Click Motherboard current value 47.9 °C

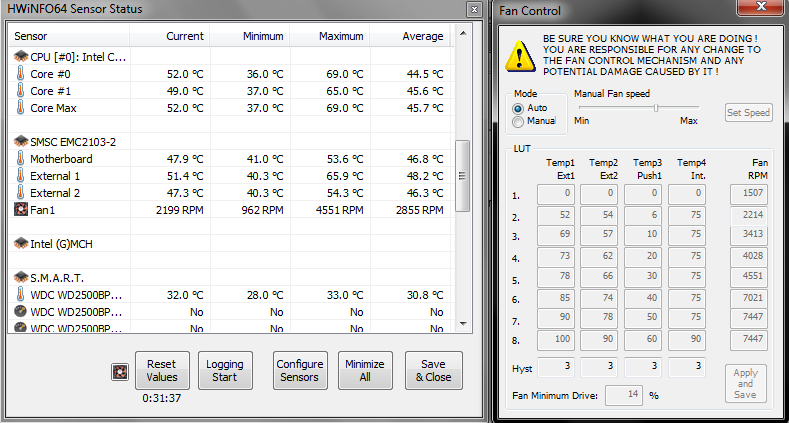(x=185, y=159)
